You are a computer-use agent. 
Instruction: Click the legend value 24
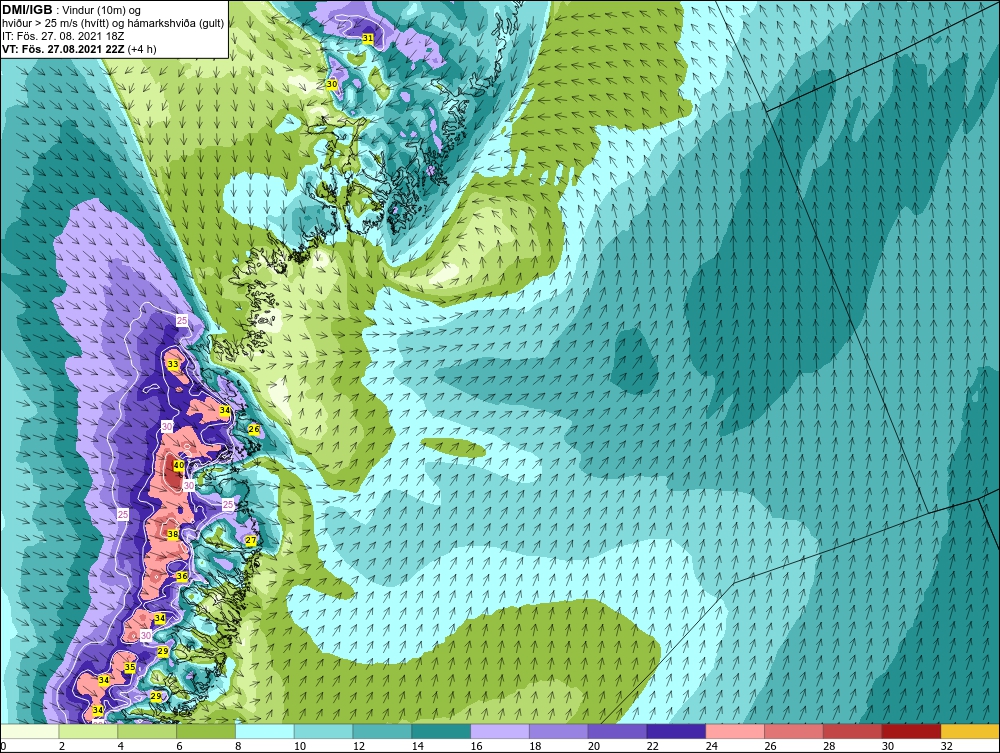(711, 746)
